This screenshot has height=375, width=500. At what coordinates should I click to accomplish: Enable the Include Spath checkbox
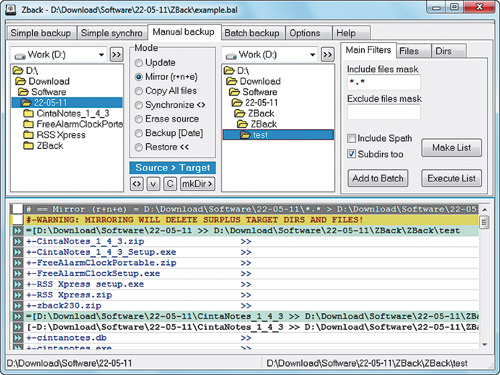pyautogui.click(x=351, y=138)
